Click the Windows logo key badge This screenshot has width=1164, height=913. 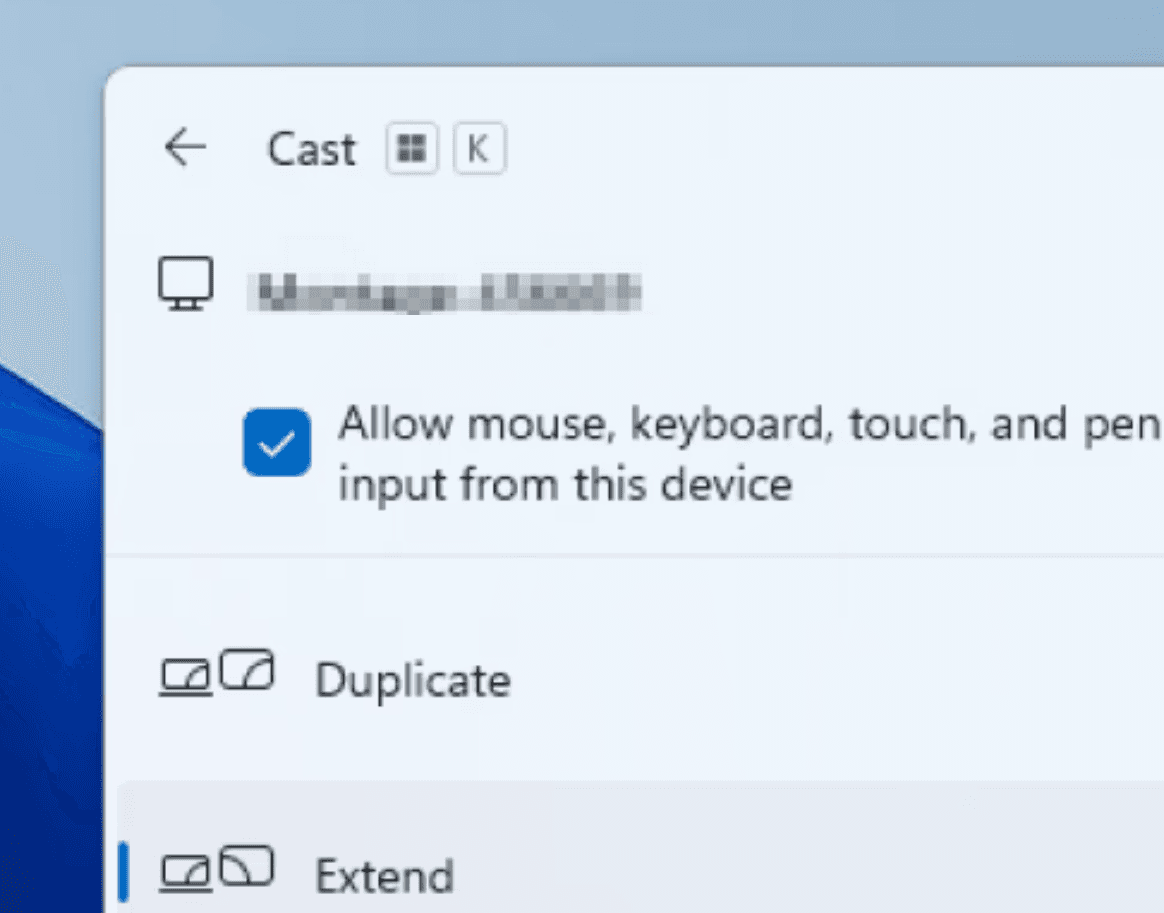(412, 148)
